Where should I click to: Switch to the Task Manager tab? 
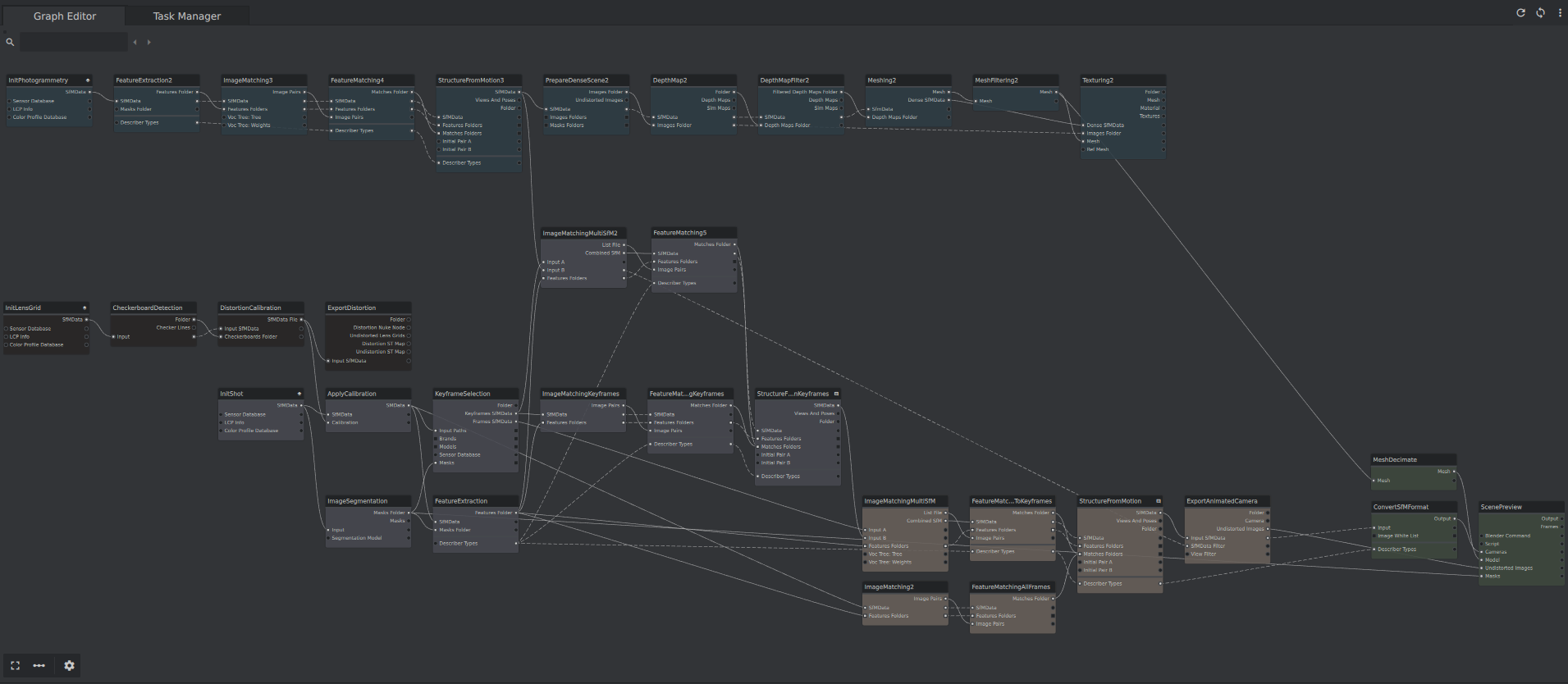pos(186,16)
